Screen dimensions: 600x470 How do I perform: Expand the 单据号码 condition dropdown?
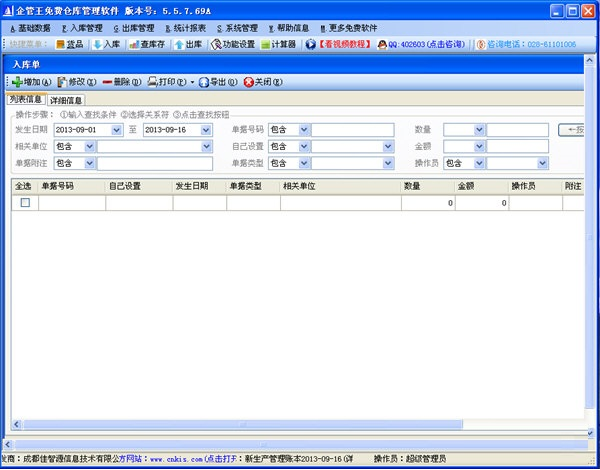(304, 130)
